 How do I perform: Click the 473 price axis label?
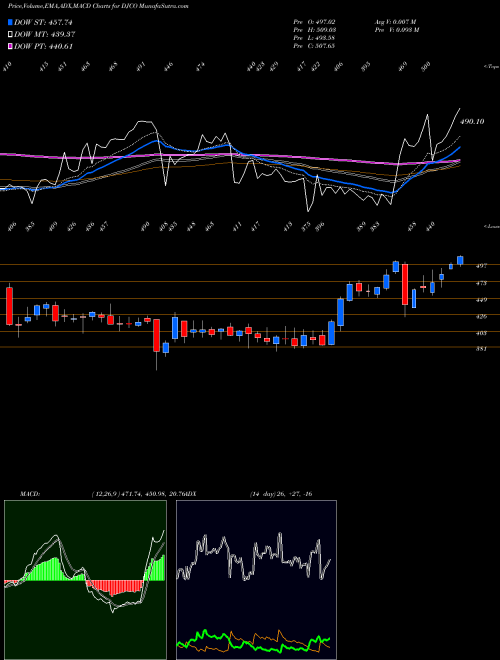(482, 283)
